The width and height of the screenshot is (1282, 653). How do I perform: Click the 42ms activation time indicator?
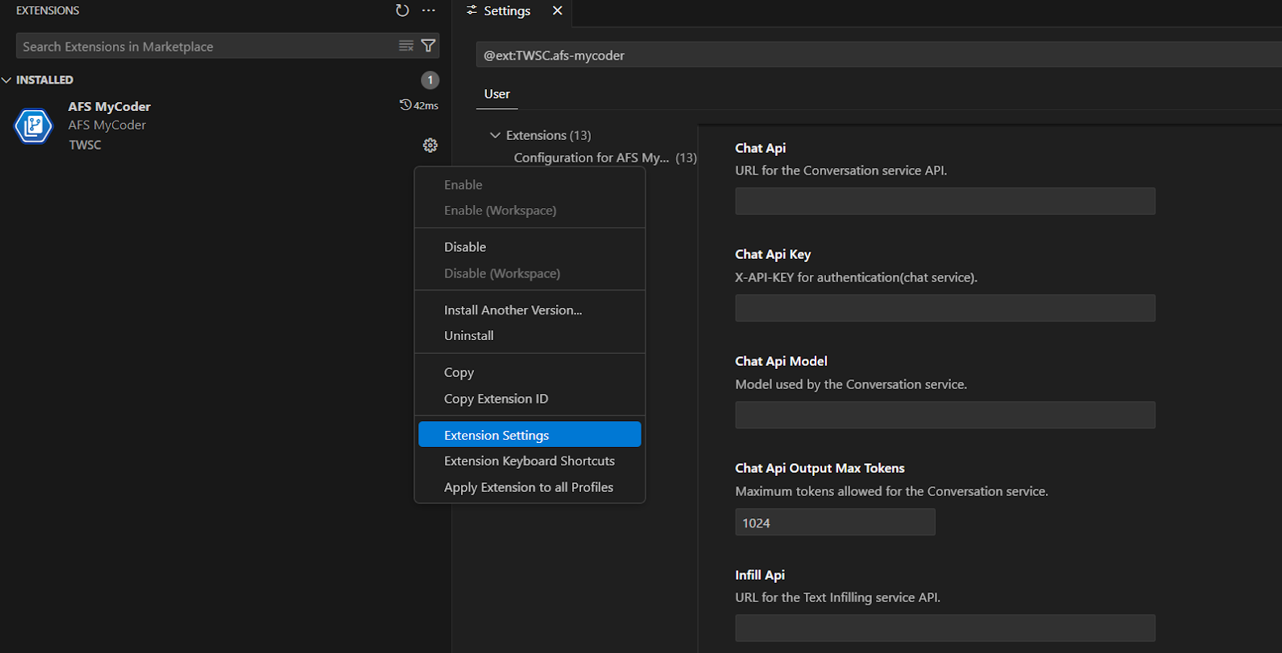(419, 105)
